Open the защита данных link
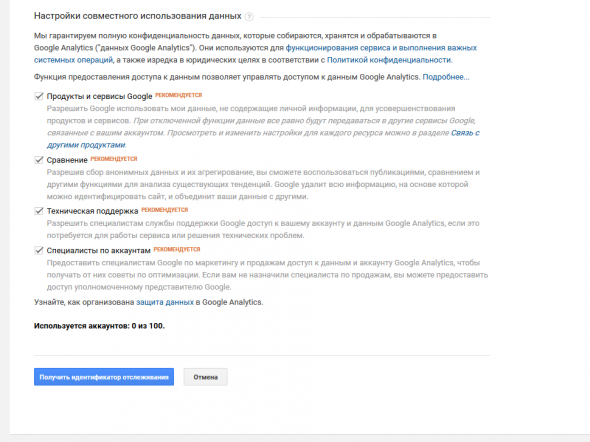590x442 pixels. point(165,302)
